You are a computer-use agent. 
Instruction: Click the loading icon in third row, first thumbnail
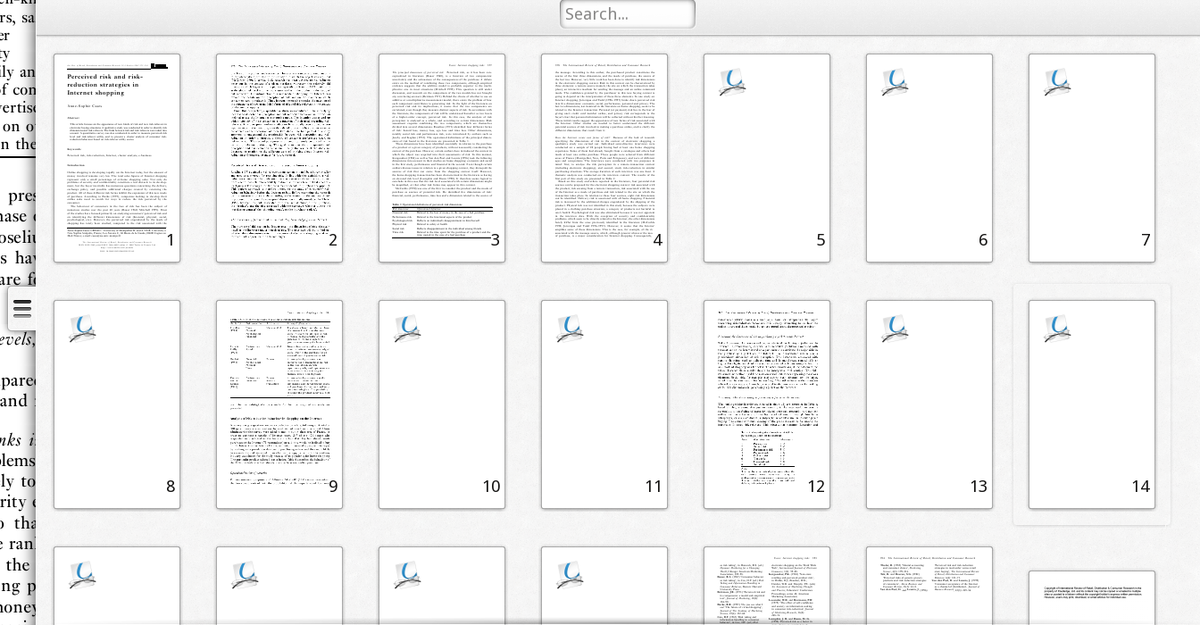(x=82, y=574)
